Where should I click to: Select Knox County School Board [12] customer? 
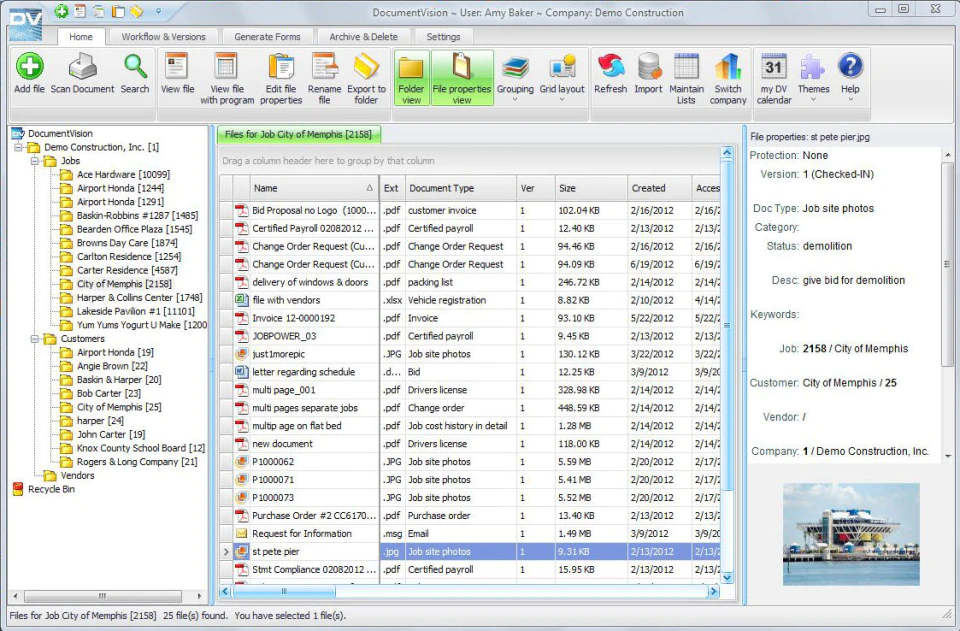click(x=141, y=448)
